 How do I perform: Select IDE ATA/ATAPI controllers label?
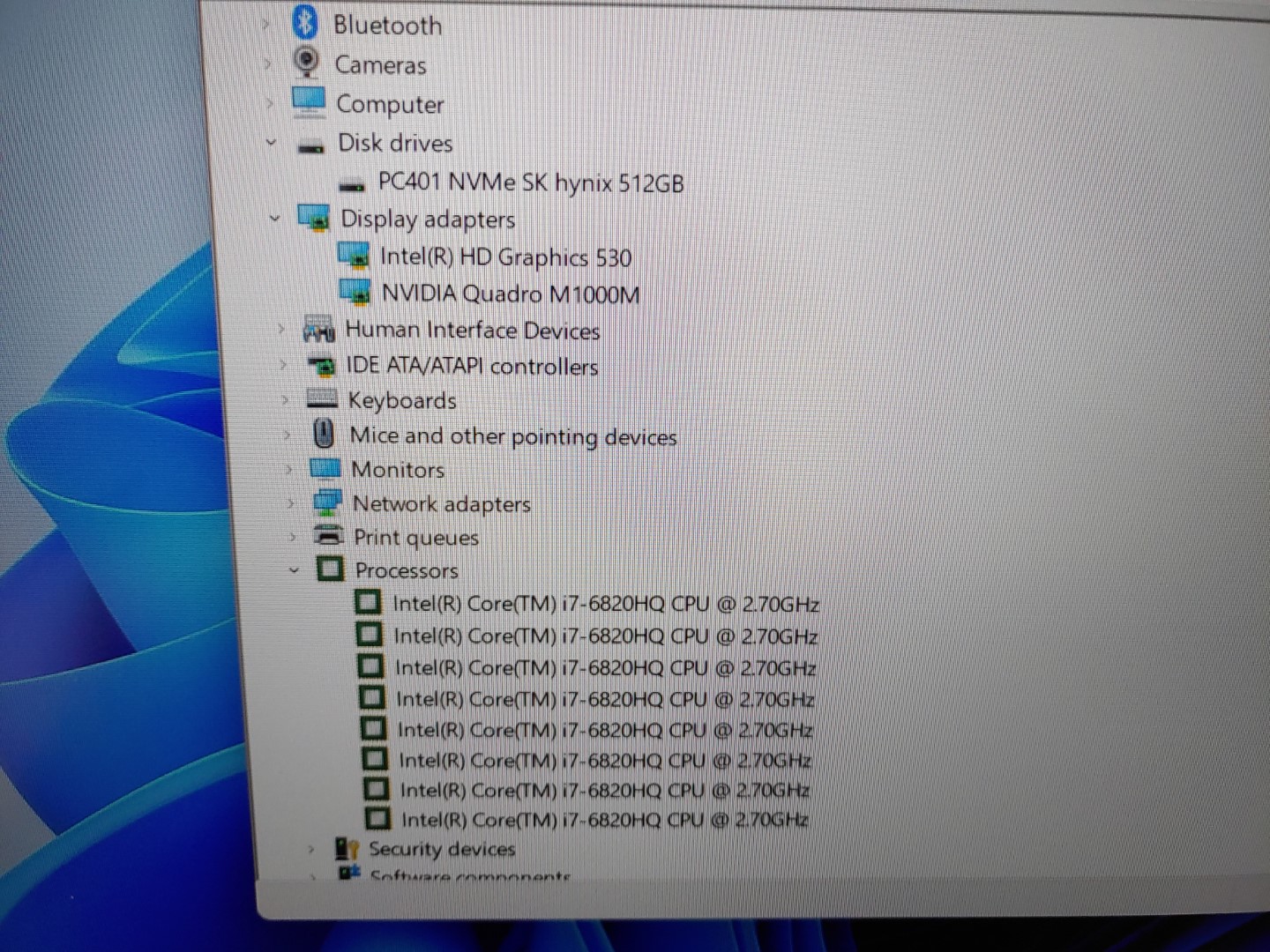[472, 366]
